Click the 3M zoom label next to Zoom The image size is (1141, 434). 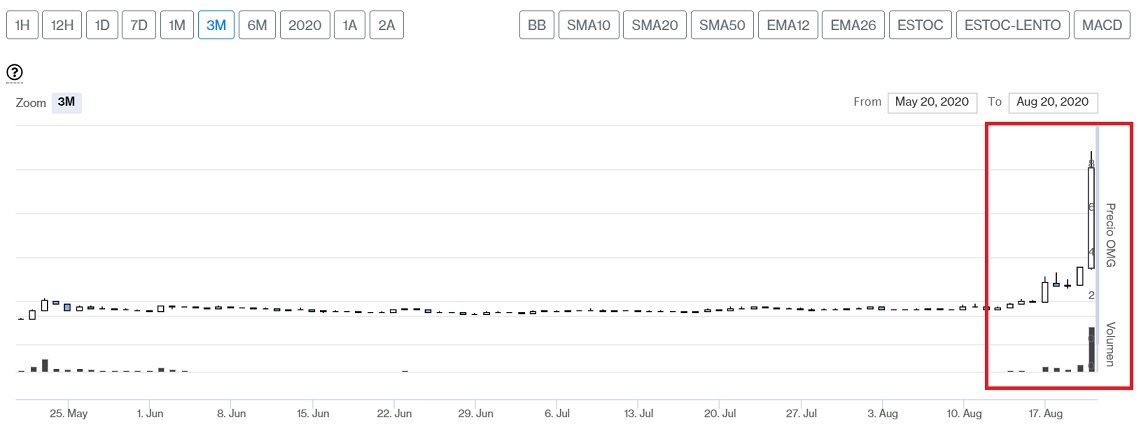point(66,103)
